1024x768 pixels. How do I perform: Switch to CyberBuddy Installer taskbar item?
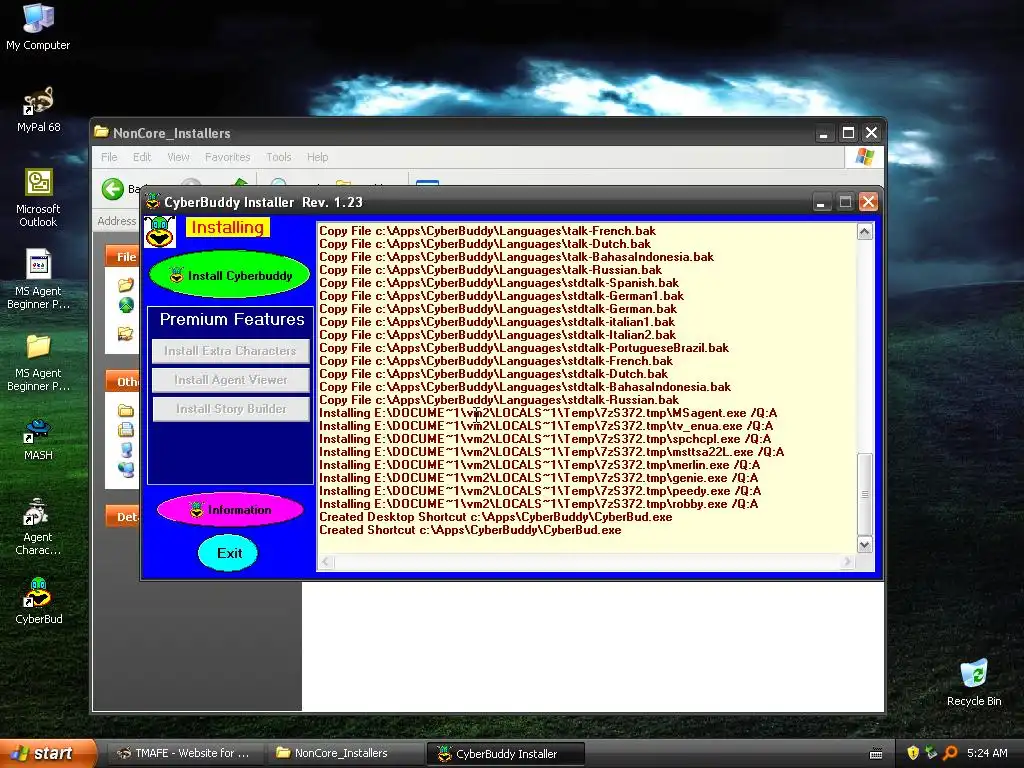505,754
